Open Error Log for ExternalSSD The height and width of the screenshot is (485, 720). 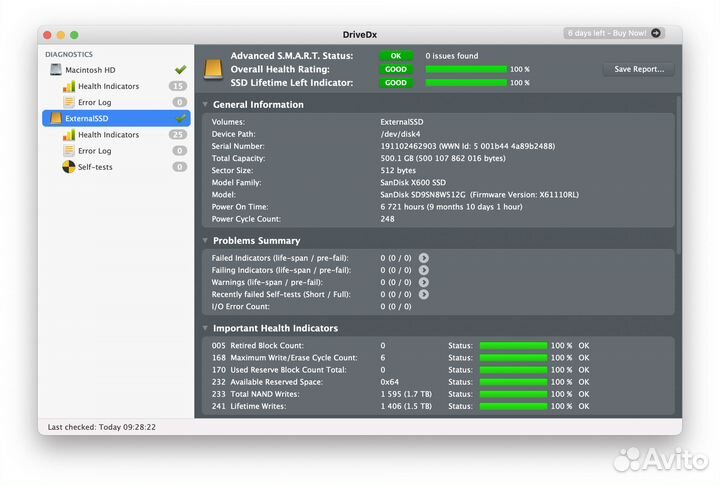pos(117,151)
